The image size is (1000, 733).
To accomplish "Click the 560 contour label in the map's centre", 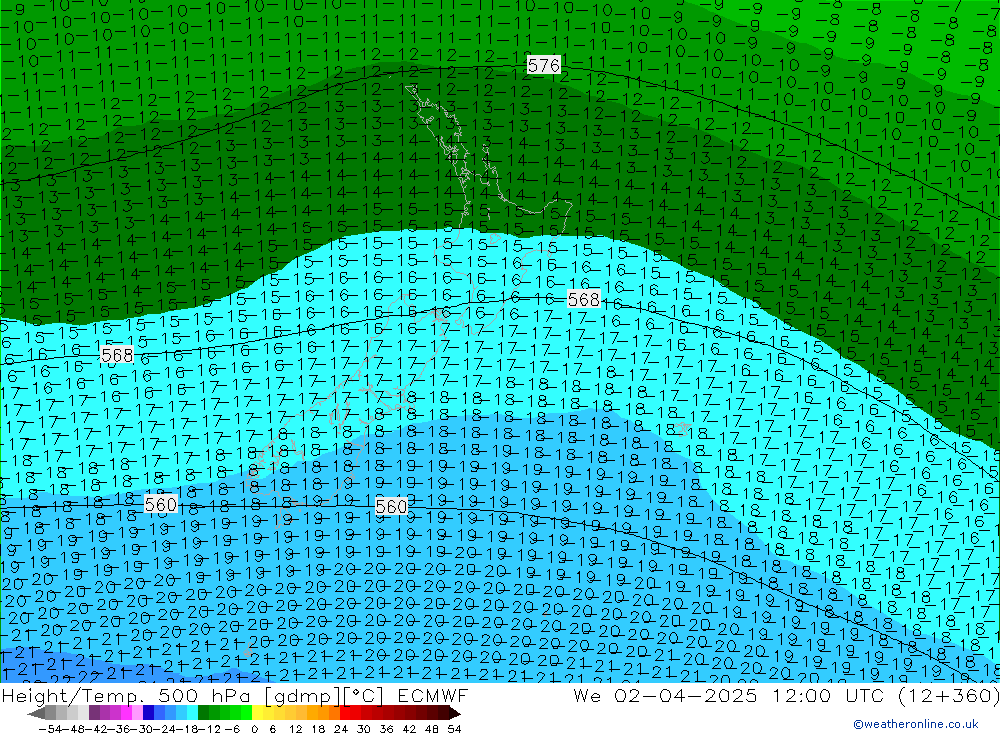I will point(391,507).
